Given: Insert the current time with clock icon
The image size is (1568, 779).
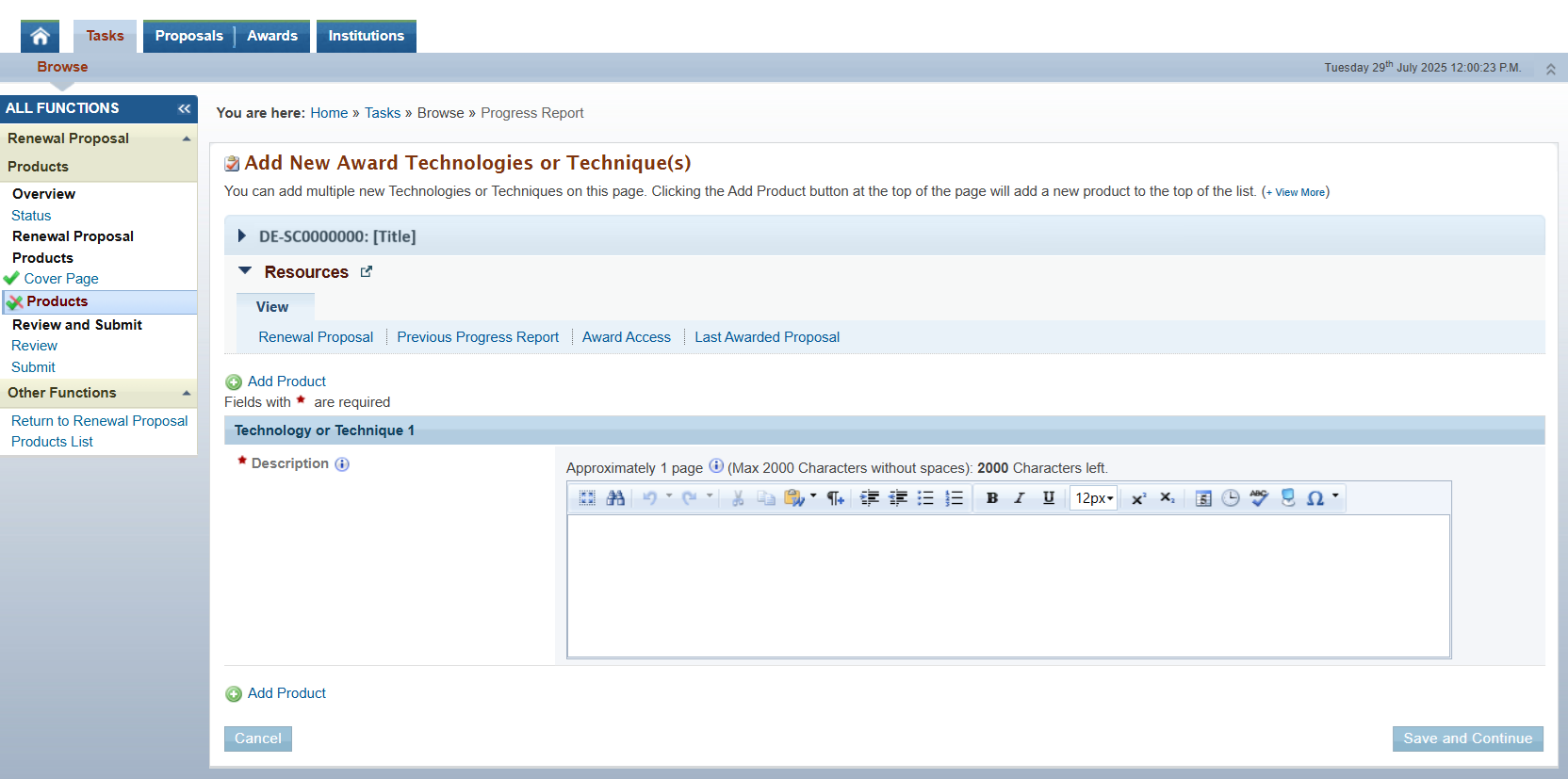Looking at the screenshot, I should pyautogui.click(x=1231, y=498).
